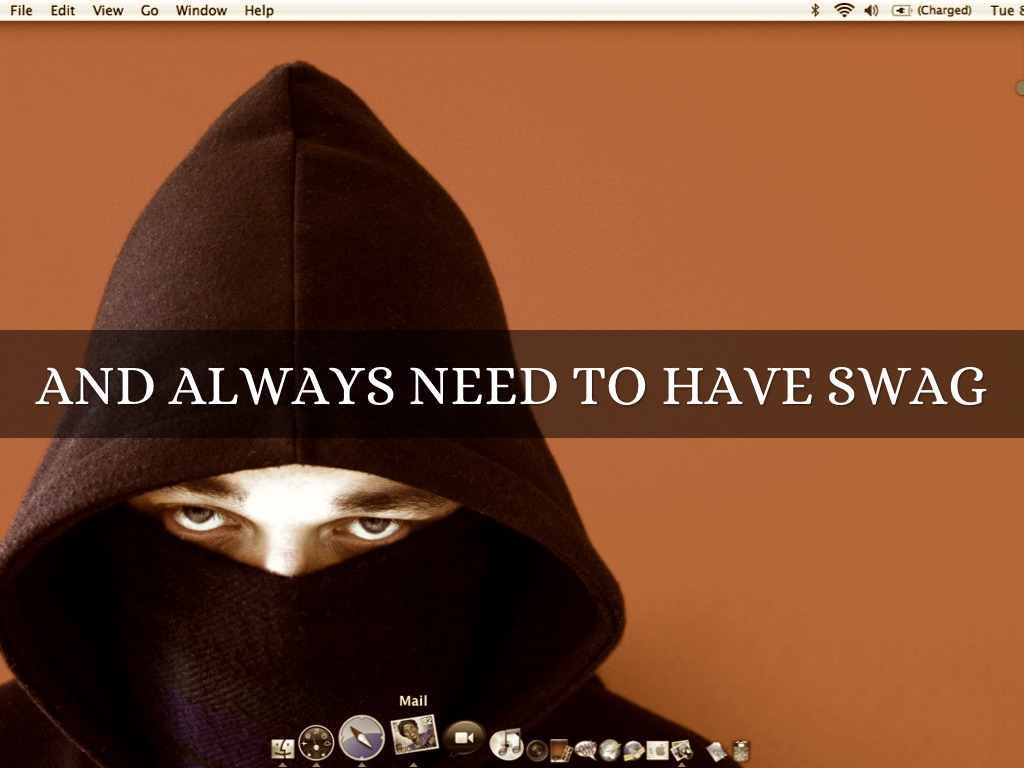The width and height of the screenshot is (1024, 768).
Task: Open iTunes music note icon
Action: (x=507, y=743)
